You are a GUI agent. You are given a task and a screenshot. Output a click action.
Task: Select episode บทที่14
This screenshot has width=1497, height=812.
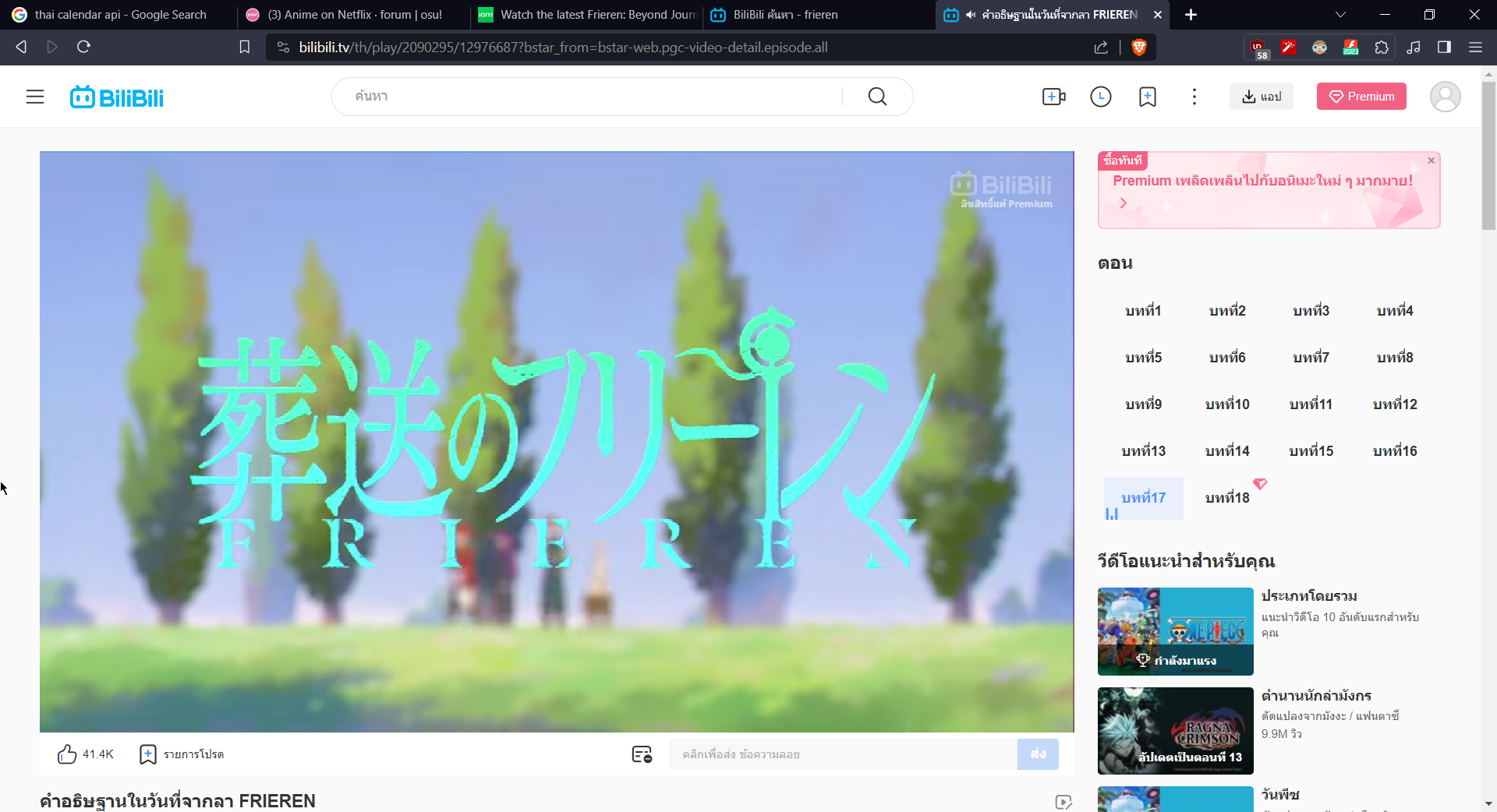click(1227, 451)
